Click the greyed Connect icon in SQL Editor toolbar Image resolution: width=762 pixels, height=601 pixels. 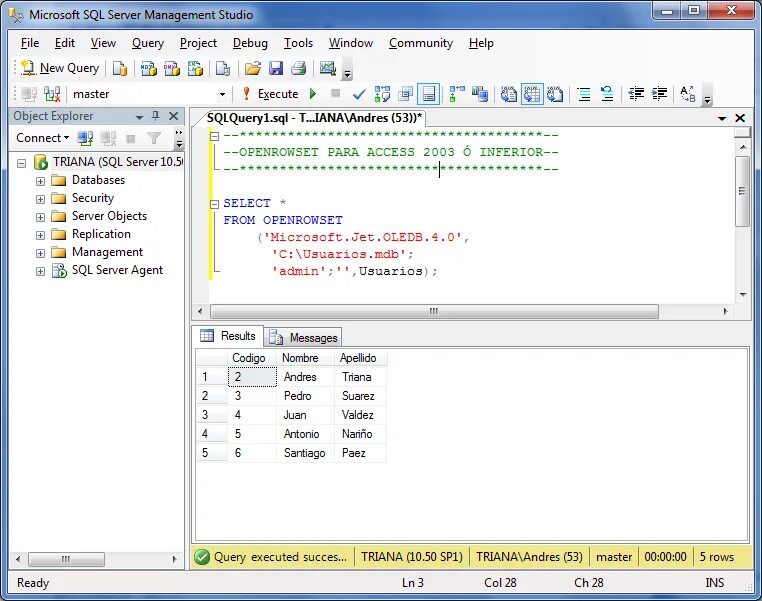click(29, 94)
